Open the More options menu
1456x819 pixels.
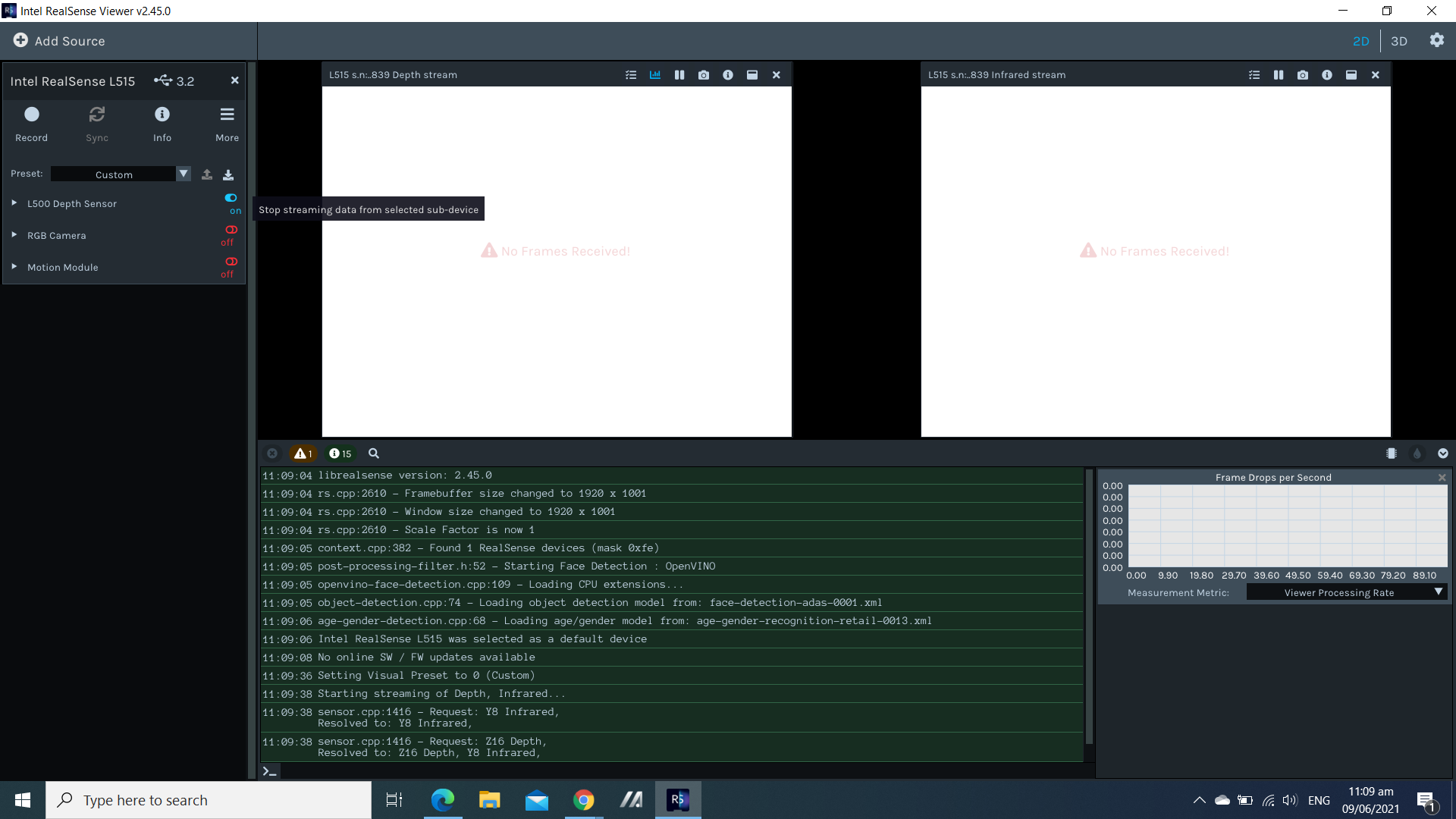coord(227,121)
